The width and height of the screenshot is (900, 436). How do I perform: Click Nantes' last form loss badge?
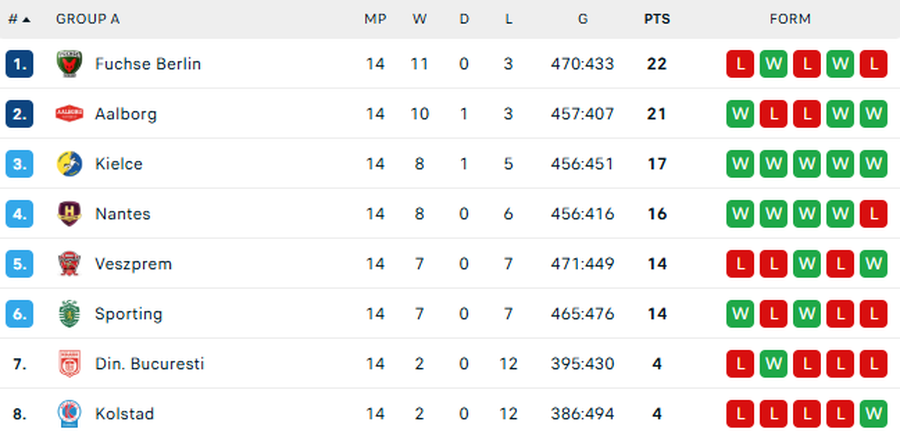click(x=873, y=214)
